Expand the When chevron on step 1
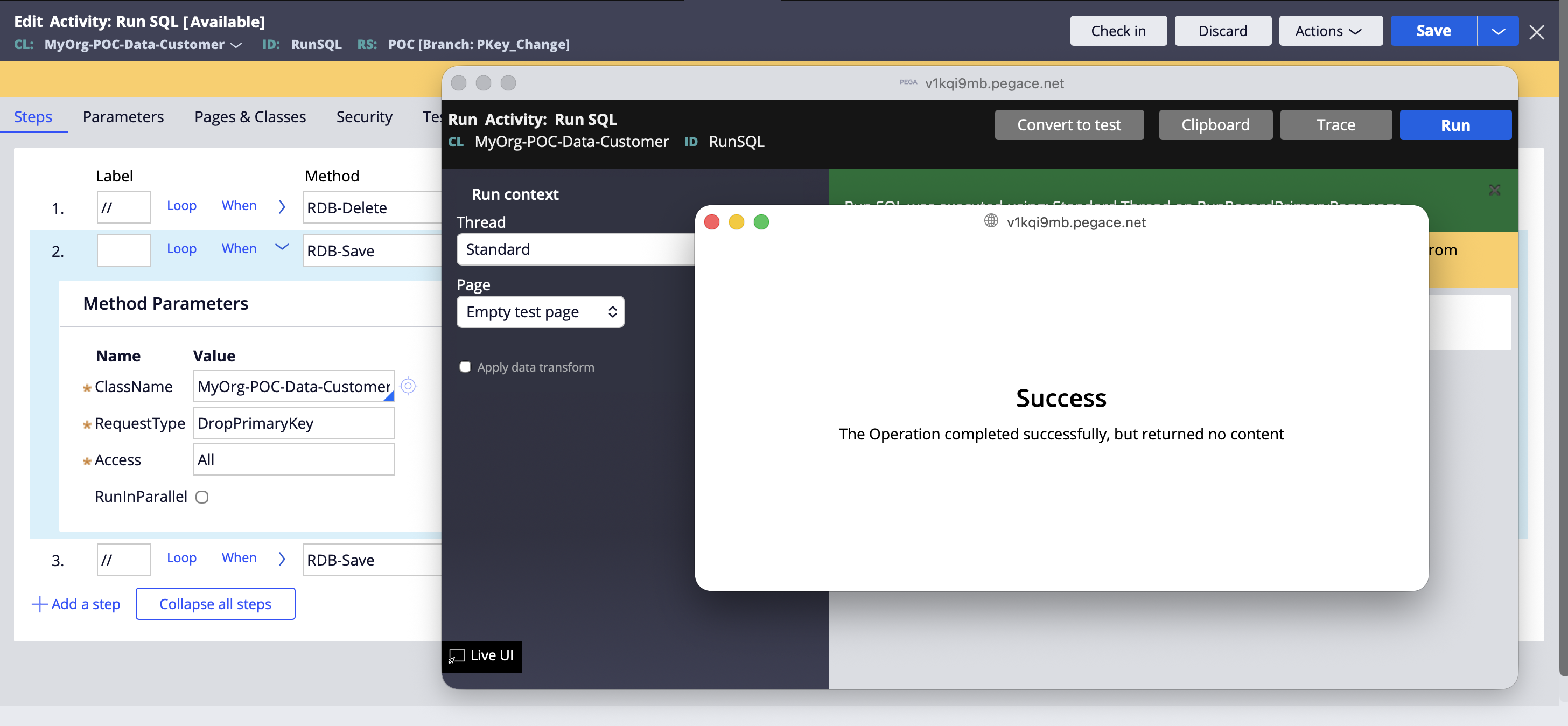Image resolution: width=1568 pixels, height=726 pixels. tap(281, 206)
